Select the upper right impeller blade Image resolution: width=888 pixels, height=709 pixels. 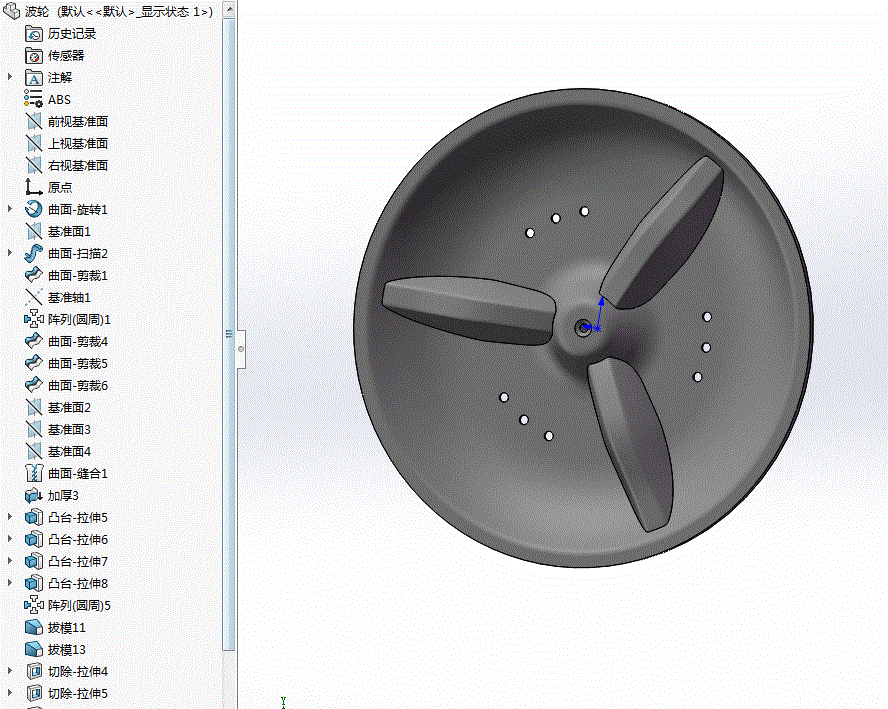(661, 233)
